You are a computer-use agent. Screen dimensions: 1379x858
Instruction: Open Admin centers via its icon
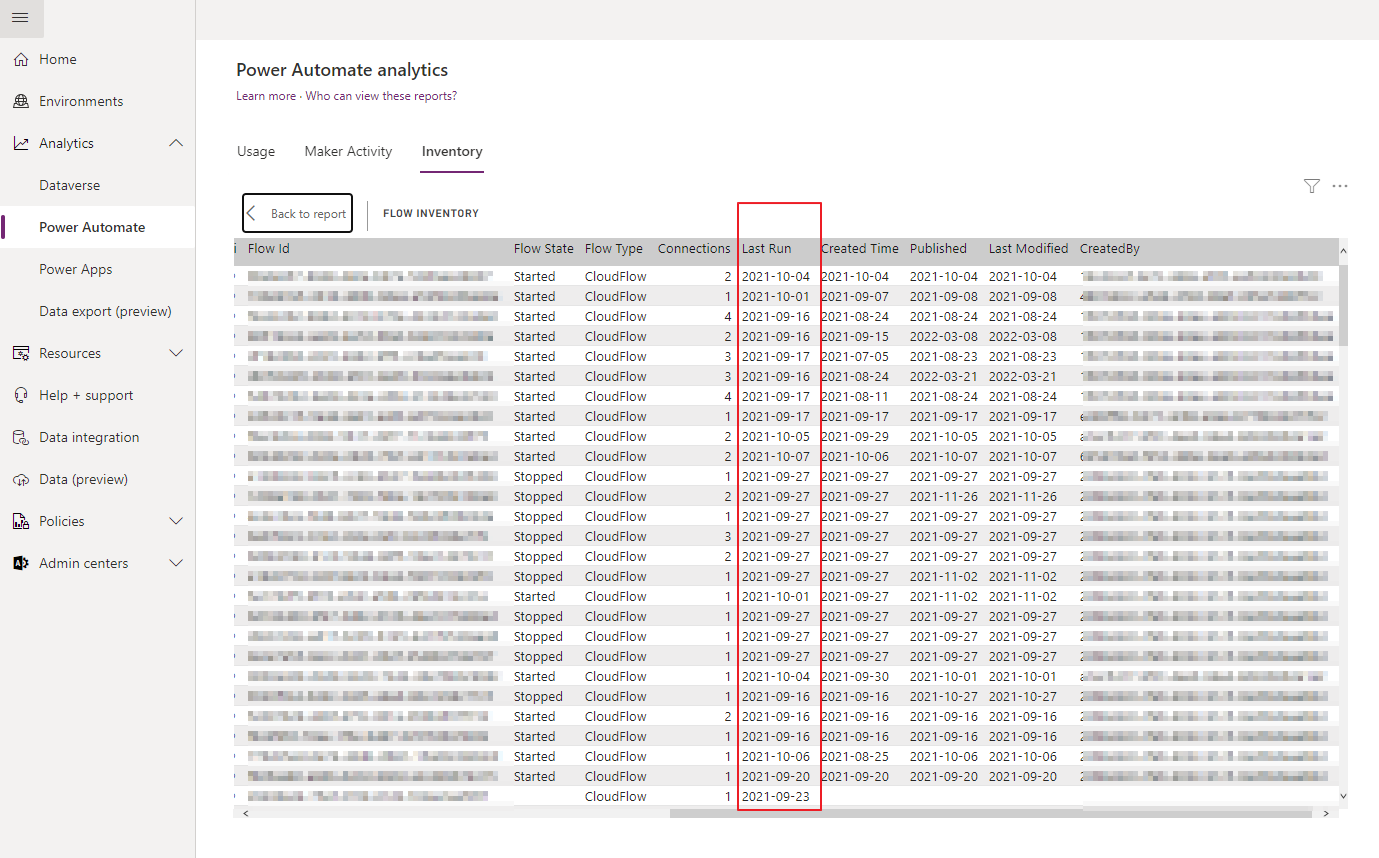(x=20, y=562)
